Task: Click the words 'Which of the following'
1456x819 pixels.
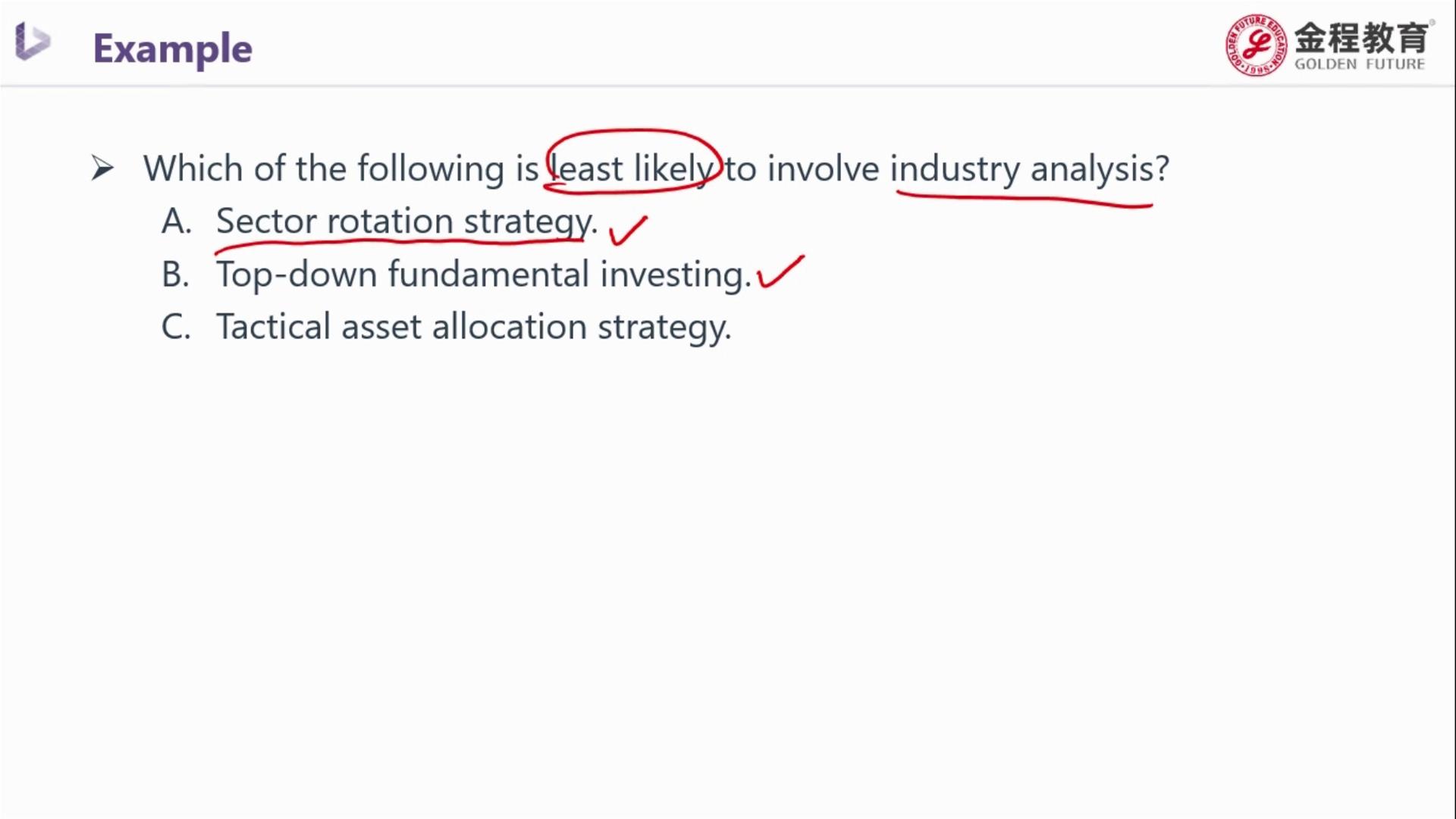Action: (324, 168)
